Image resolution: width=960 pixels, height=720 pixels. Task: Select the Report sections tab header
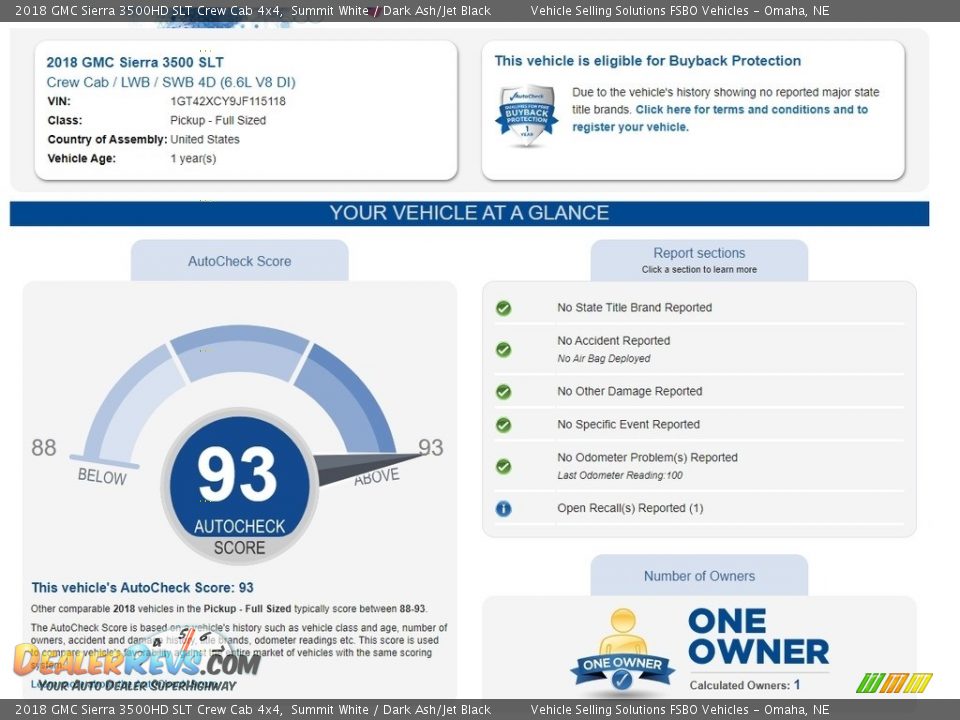699,260
